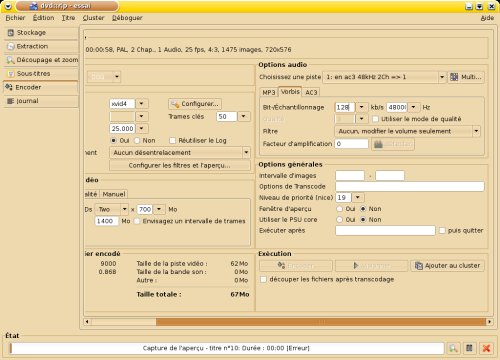500x360 pixels.
Task: Click the Facteur d'amplification field
Action: coord(352,144)
